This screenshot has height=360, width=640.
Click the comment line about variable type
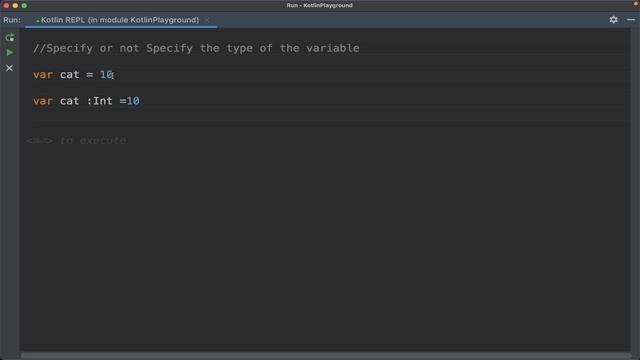click(x=196, y=48)
